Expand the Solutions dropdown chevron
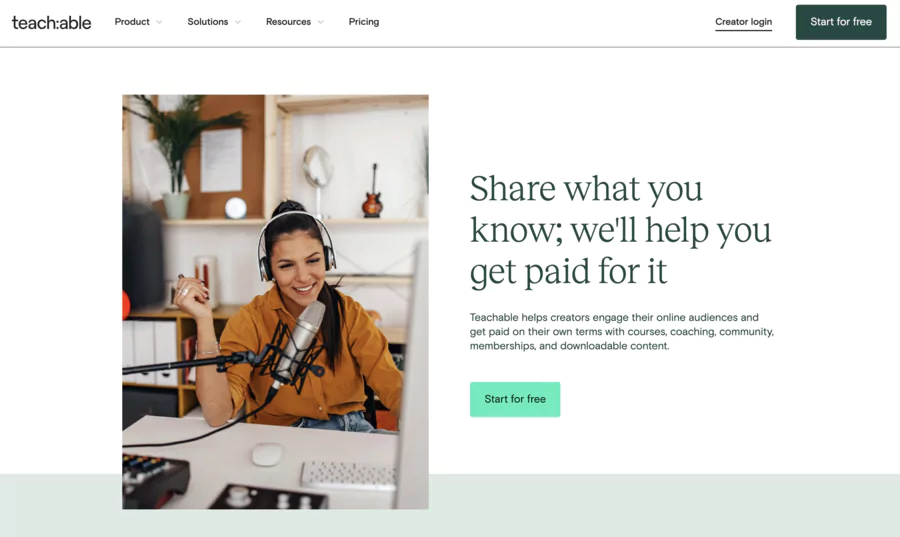Viewport: 900px width, 537px height. [x=238, y=22]
